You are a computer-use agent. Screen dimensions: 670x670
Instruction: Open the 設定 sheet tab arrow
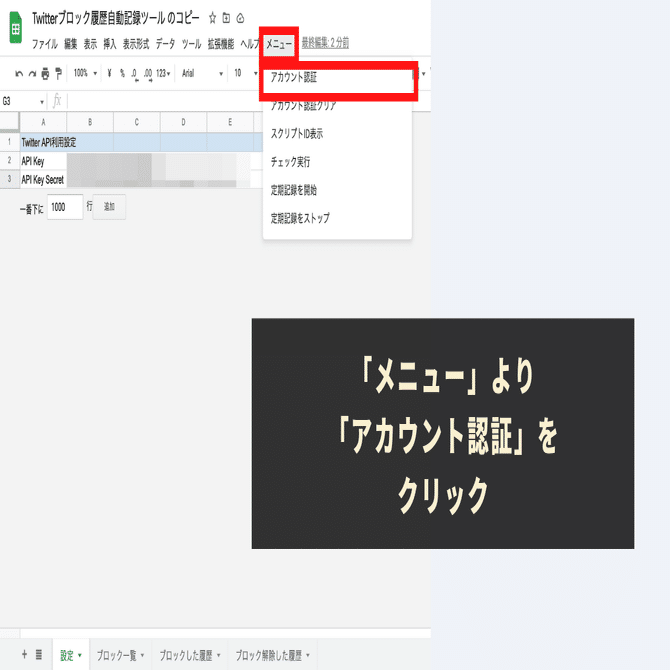pyautogui.click(x=80, y=655)
